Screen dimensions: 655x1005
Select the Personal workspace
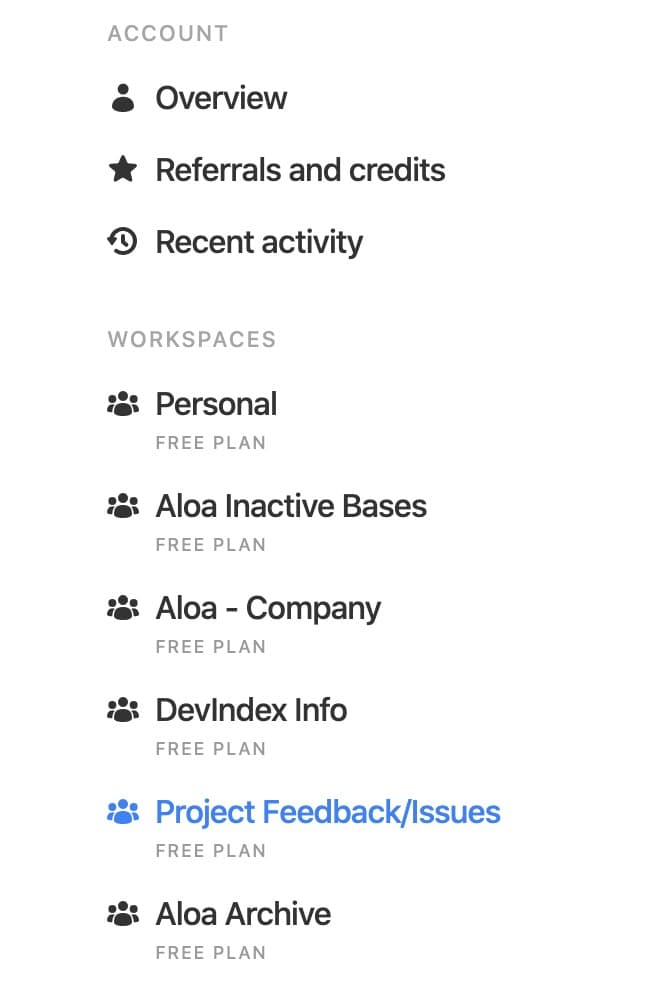click(216, 404)
